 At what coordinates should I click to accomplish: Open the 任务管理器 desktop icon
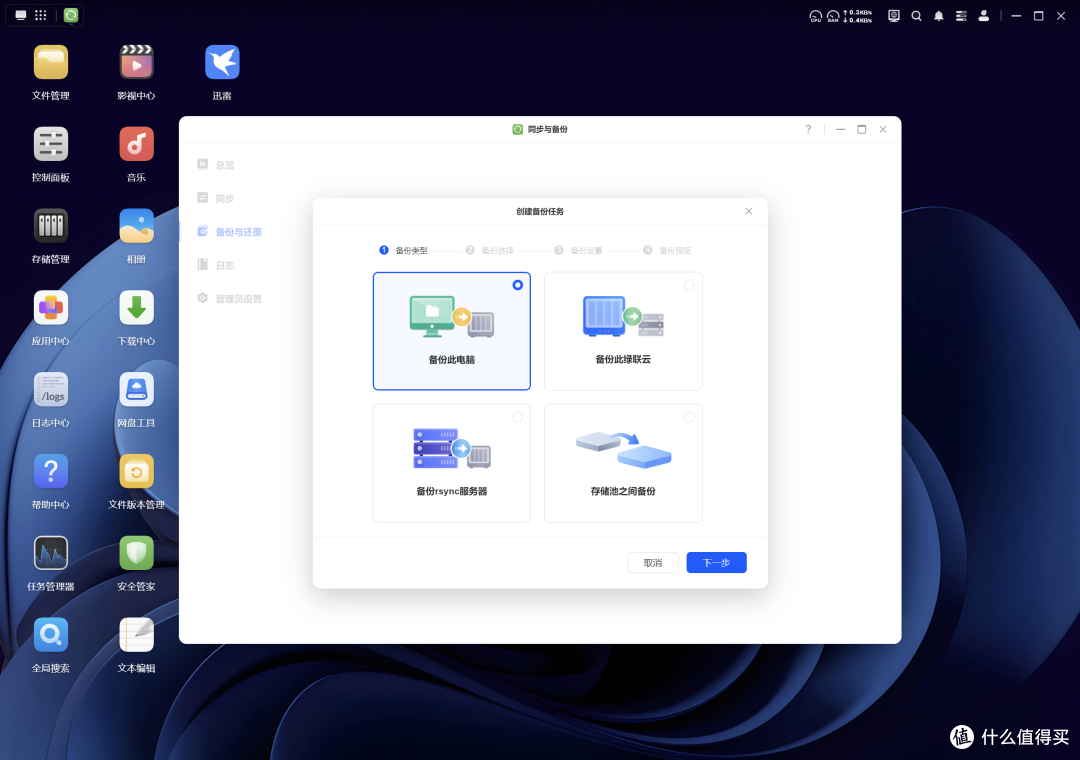[x=50, y=553]
